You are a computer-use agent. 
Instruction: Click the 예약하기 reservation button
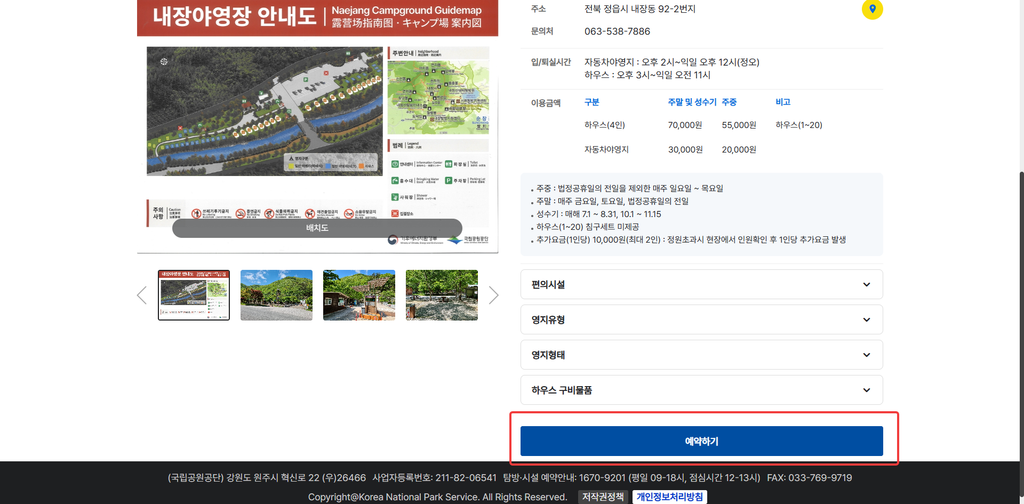tap(701, 441)
